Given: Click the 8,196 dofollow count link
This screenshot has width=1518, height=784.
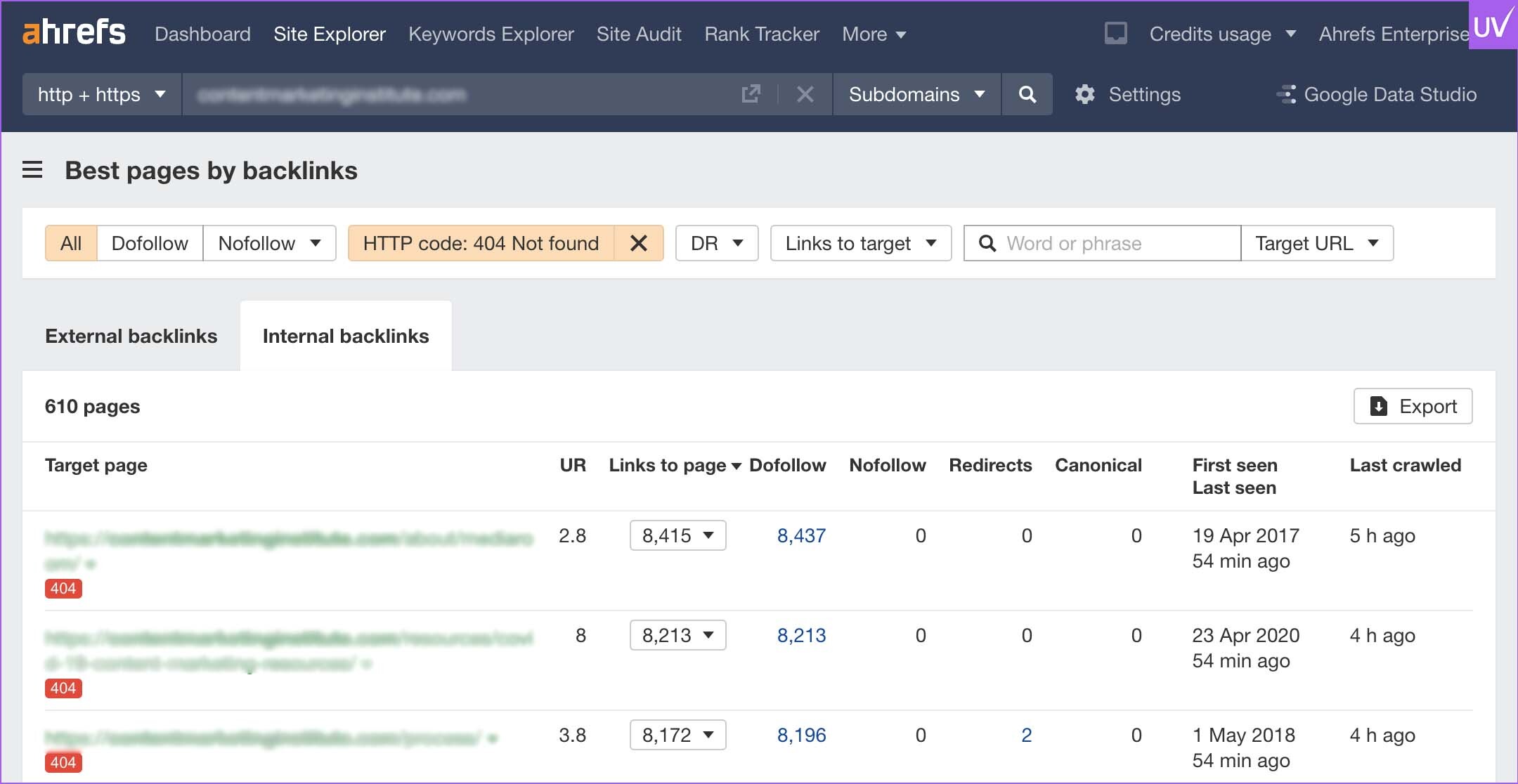Looking at the screenshot, I should coord(801,735).
